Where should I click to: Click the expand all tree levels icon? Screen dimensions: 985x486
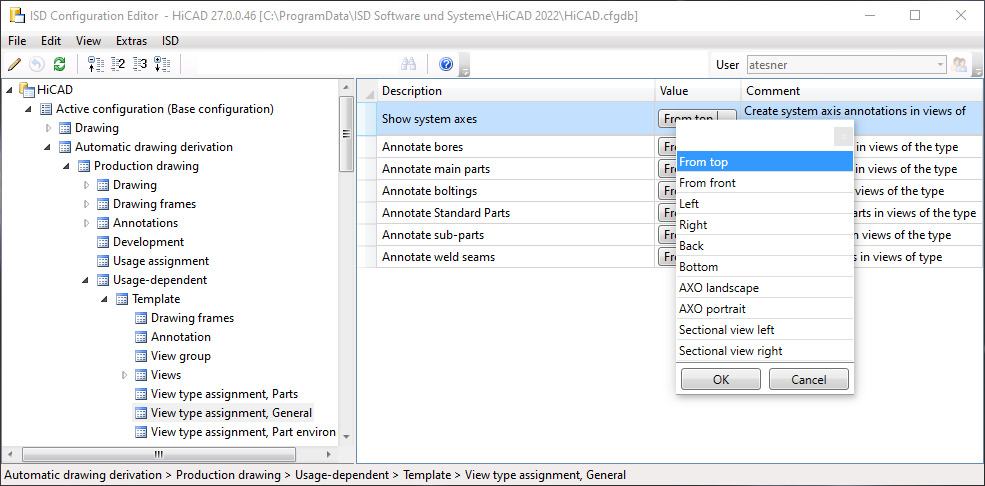[162, 64]
